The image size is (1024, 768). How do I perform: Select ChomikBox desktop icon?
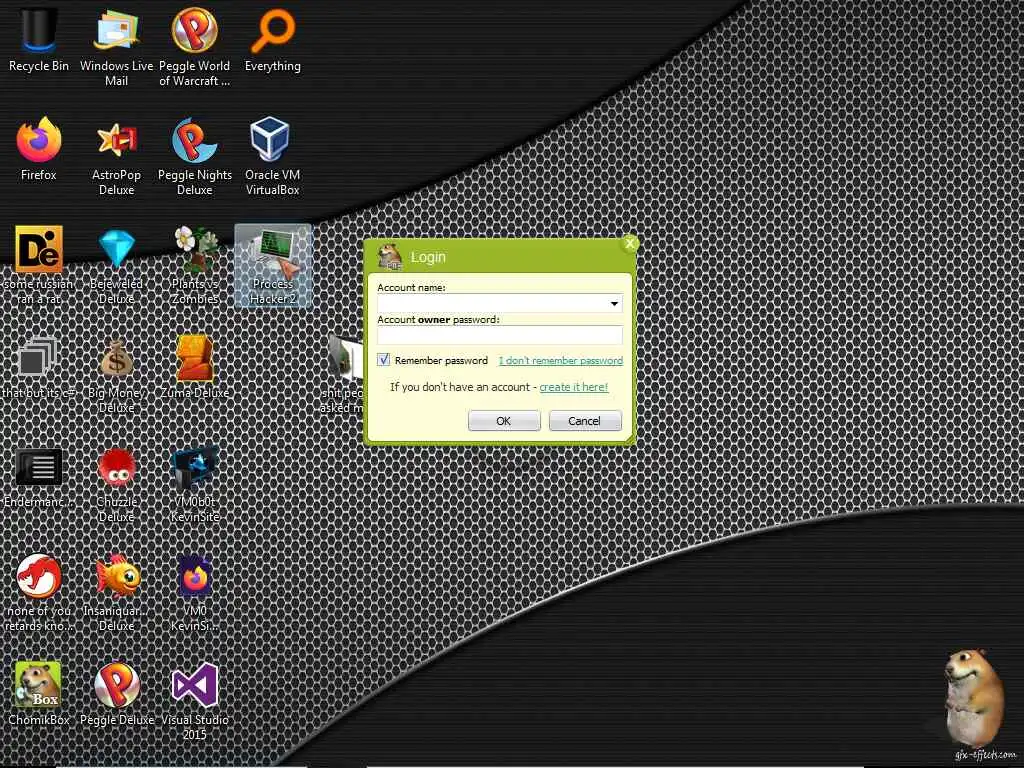(39, 694)
